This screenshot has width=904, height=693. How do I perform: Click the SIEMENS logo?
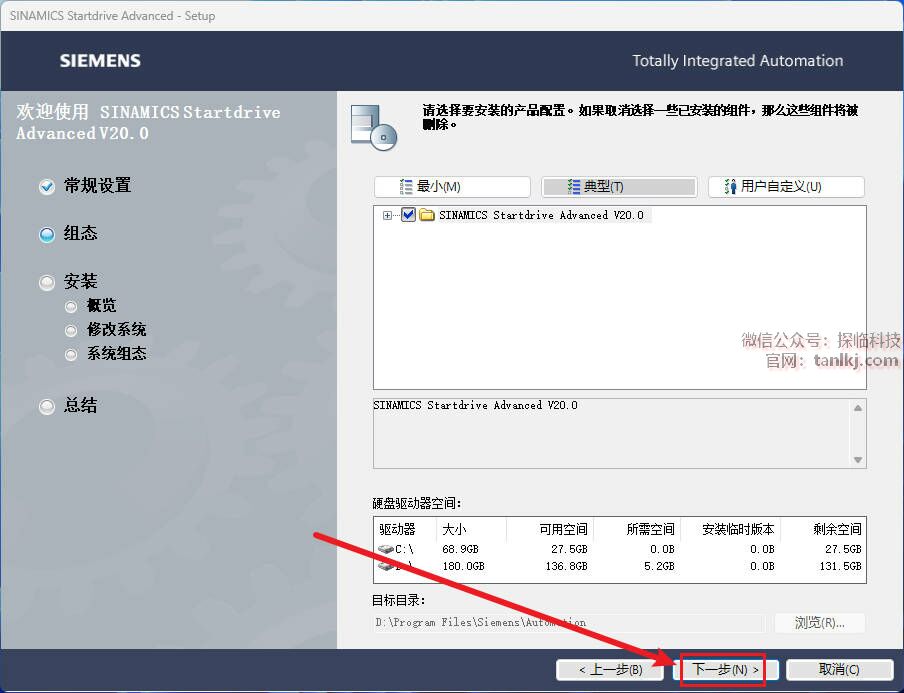tap(100, 61)
